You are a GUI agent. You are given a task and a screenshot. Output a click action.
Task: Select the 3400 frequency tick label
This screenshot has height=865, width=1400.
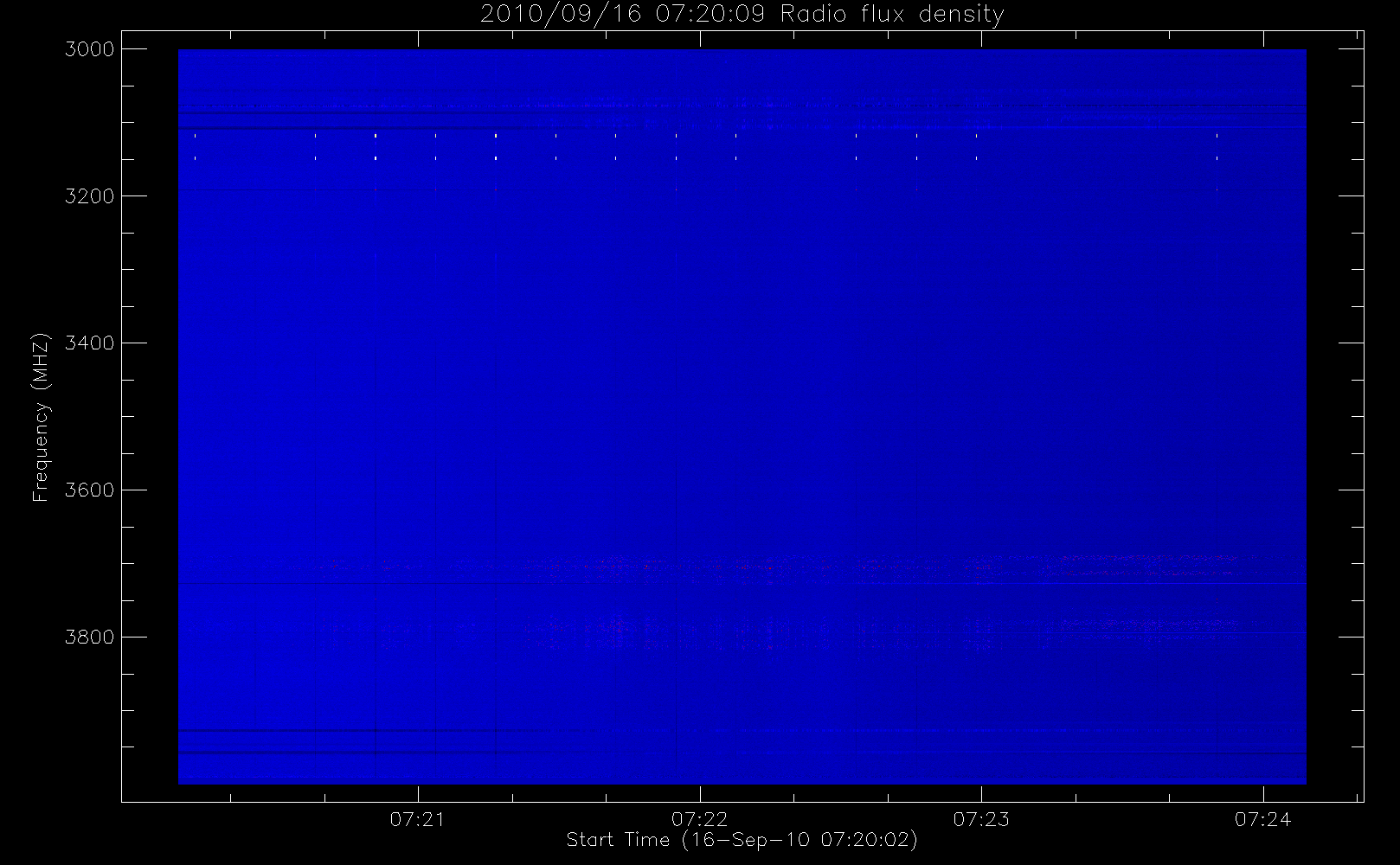(90, 343)
